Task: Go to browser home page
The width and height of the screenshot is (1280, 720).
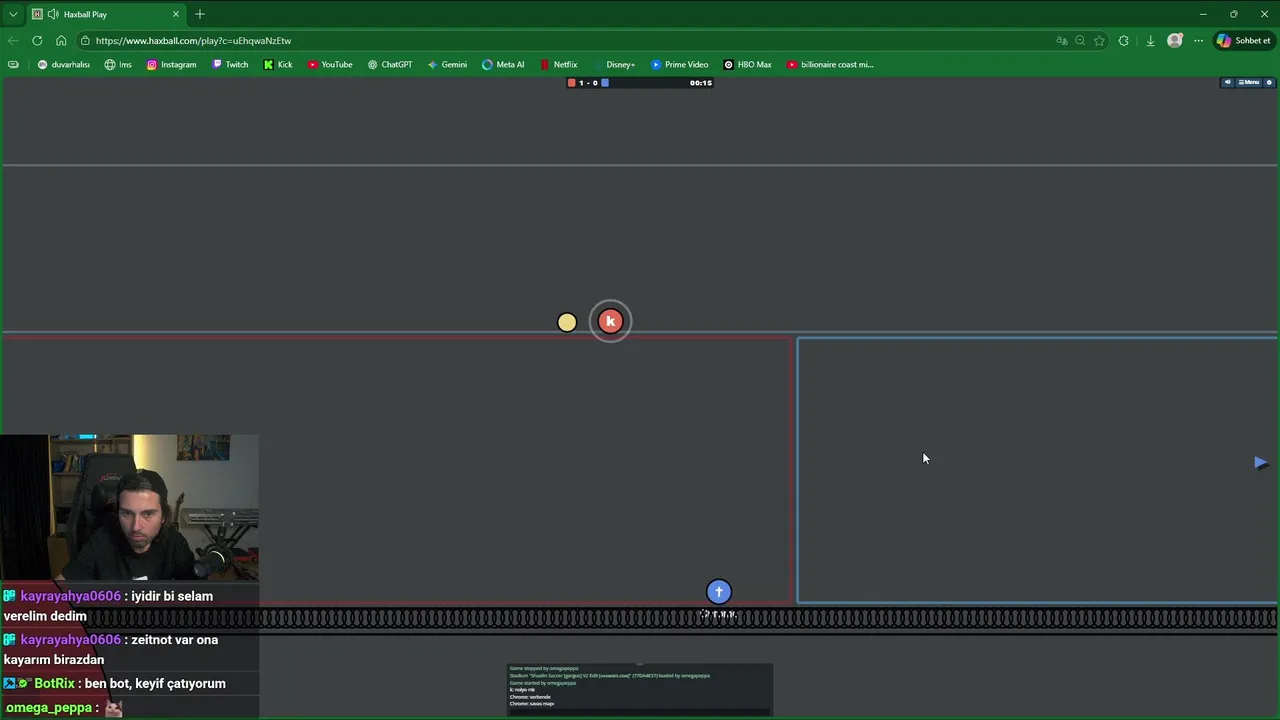Action: point(61,41)
